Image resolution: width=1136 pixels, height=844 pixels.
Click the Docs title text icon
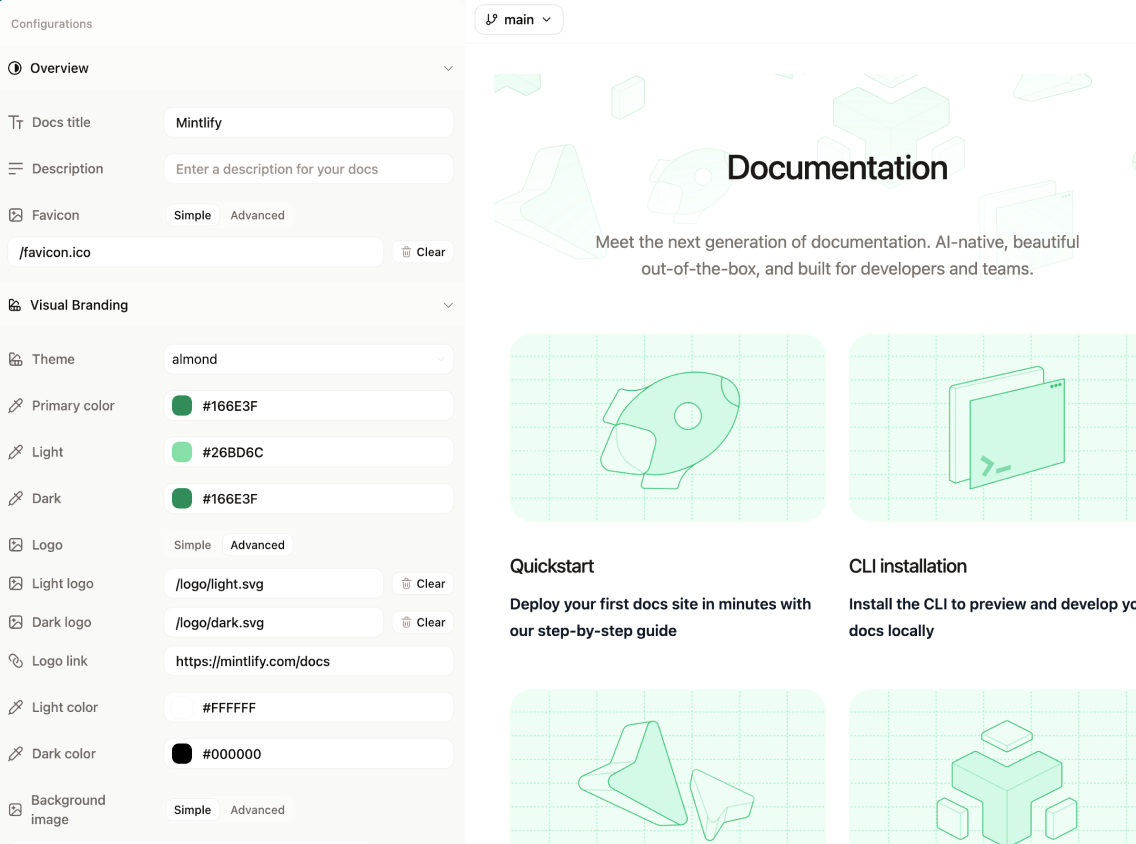tap(15, 121)
